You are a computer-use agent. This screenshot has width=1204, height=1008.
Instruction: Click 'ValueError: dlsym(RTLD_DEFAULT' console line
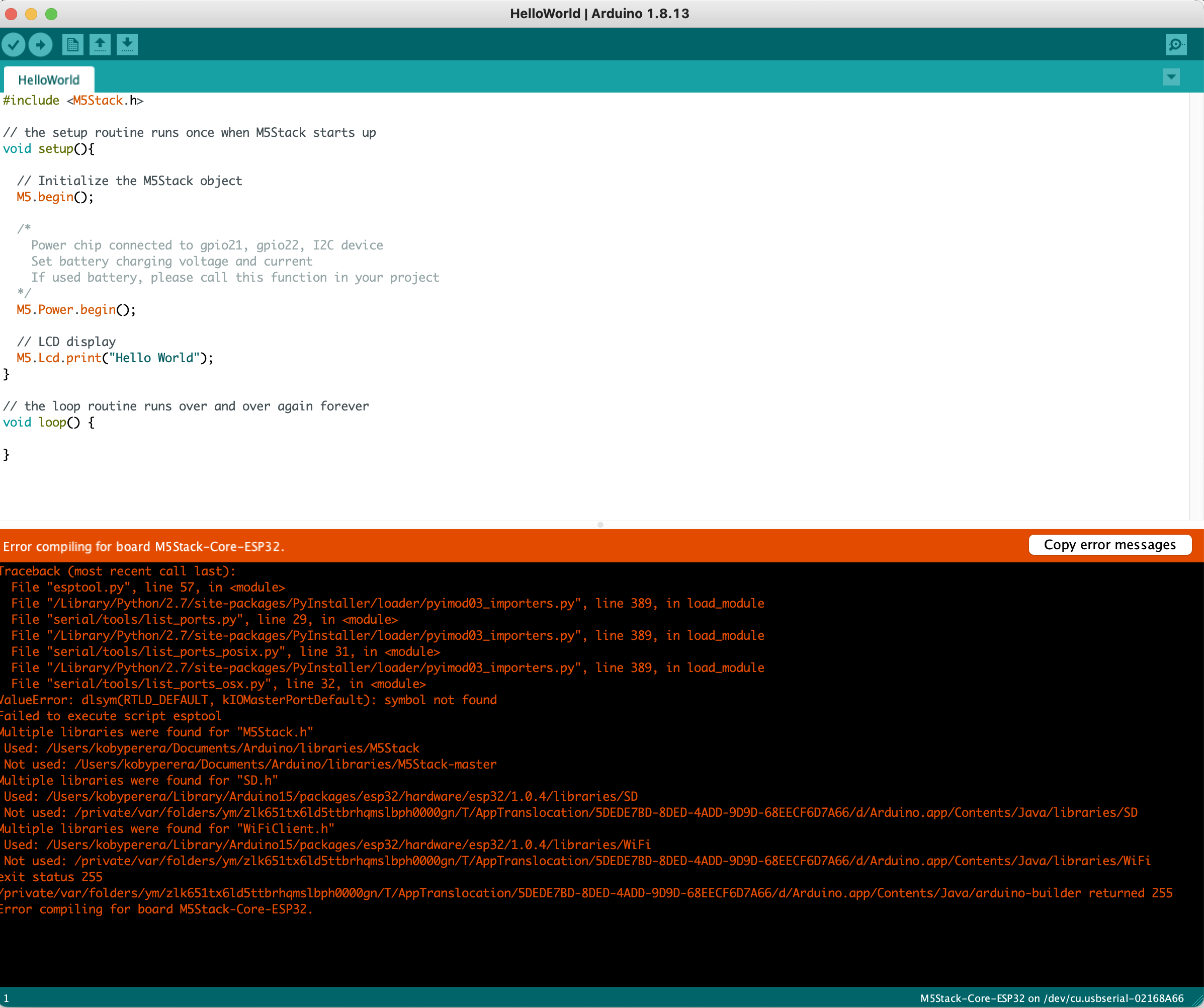pyautogui.click(x=248, y=700)
